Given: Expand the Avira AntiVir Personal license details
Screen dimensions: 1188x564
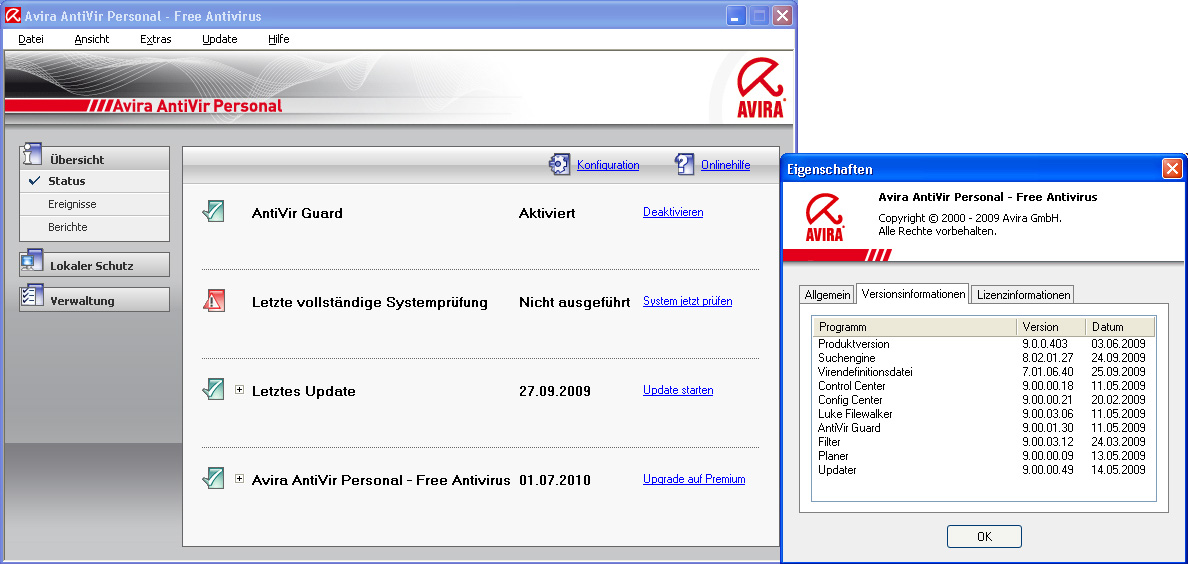Looking at the screenshot, I should (239, 478).
